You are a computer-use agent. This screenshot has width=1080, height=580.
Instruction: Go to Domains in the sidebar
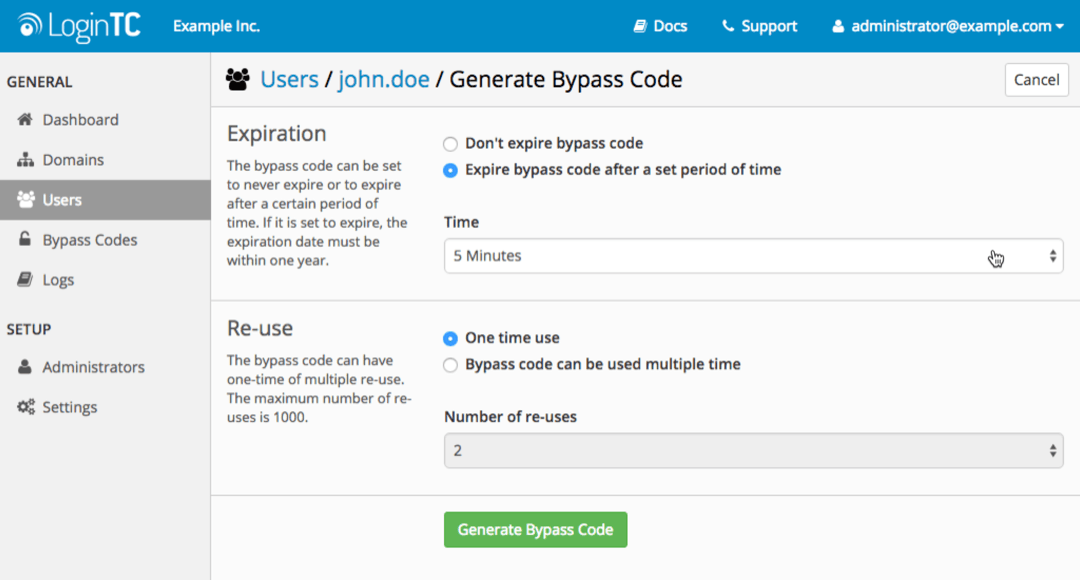tap(105, 160)
